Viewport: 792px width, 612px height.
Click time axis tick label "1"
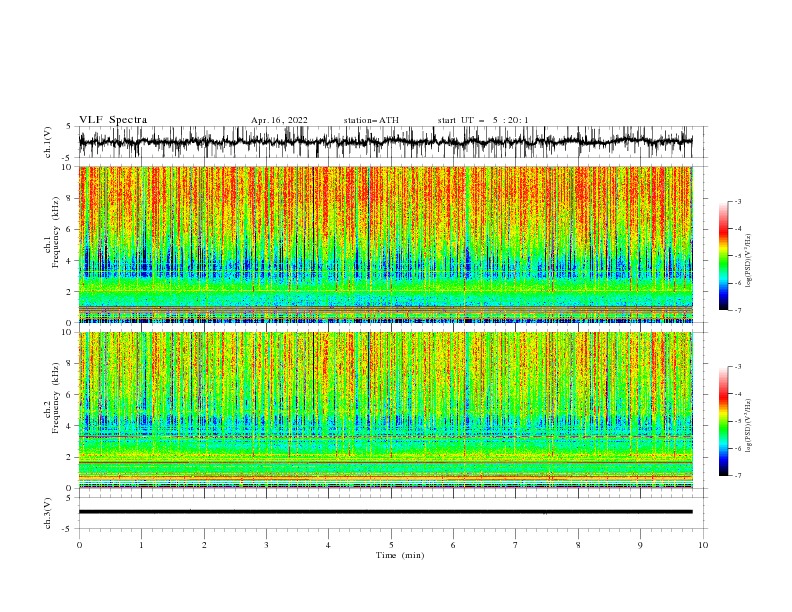pyautogui.click(x=141, y=545)
